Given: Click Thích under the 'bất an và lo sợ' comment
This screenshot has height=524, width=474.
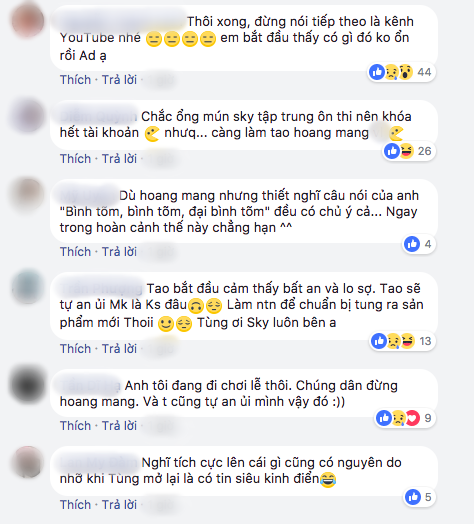Looking at the screenshot, I should [x=75, y=349].
